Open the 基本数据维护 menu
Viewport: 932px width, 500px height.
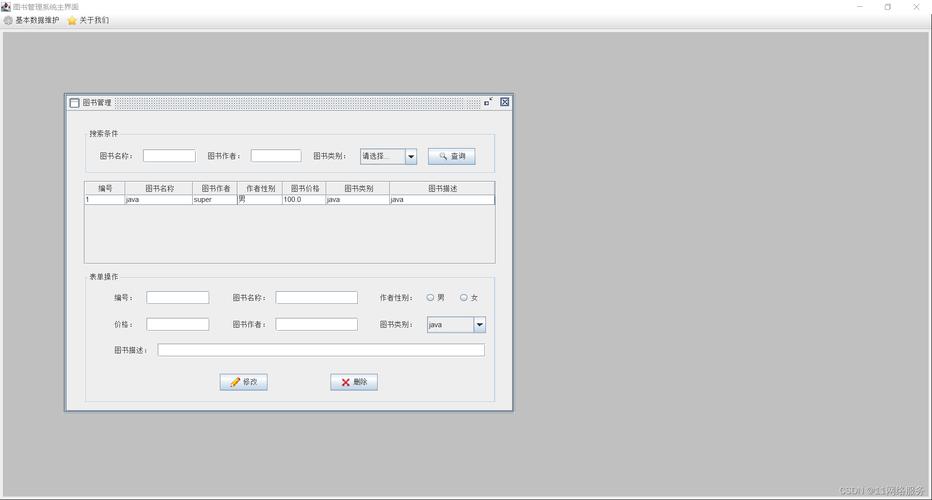pos(32,20)
